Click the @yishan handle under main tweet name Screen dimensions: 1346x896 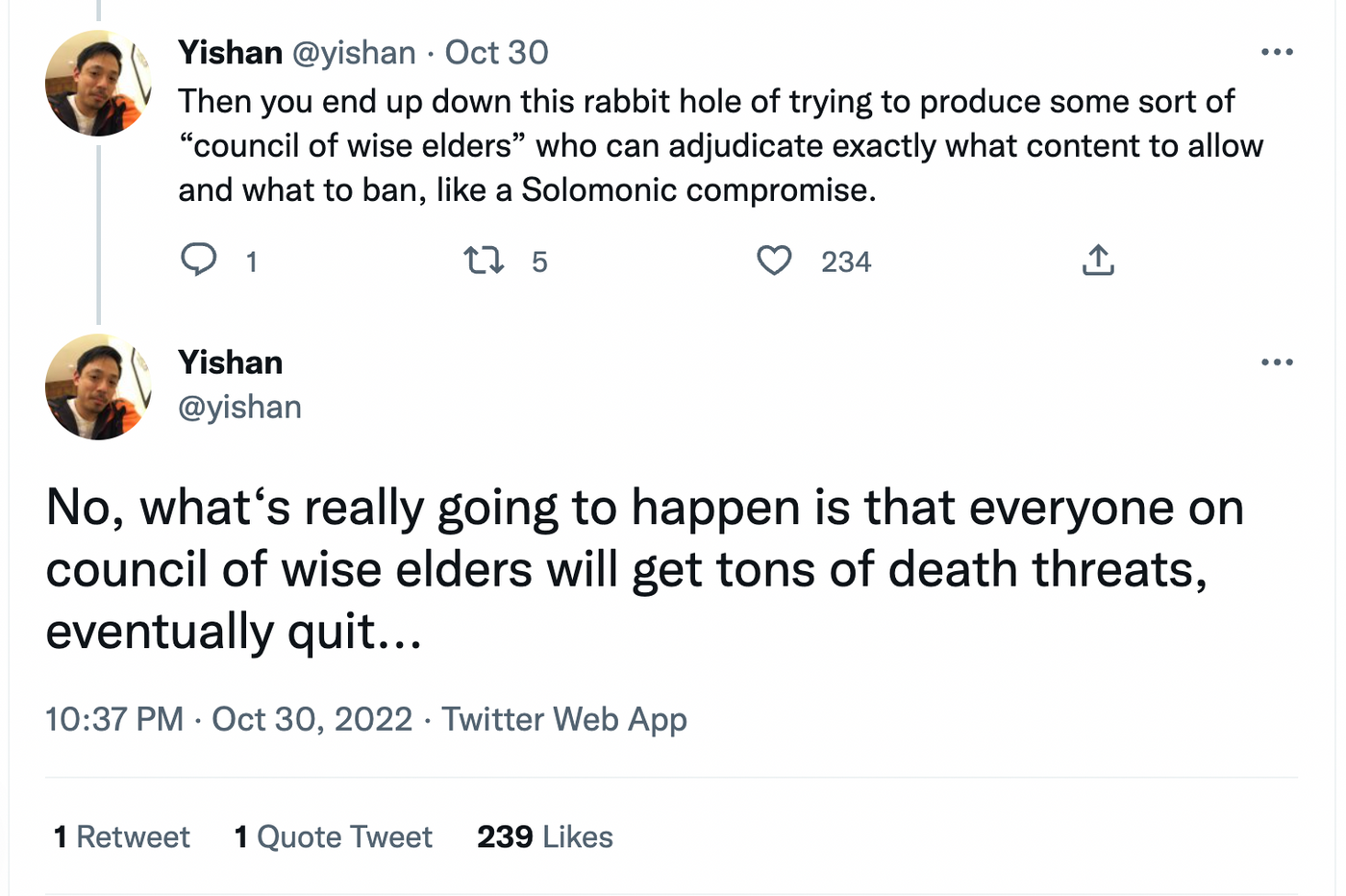[239, 407]
